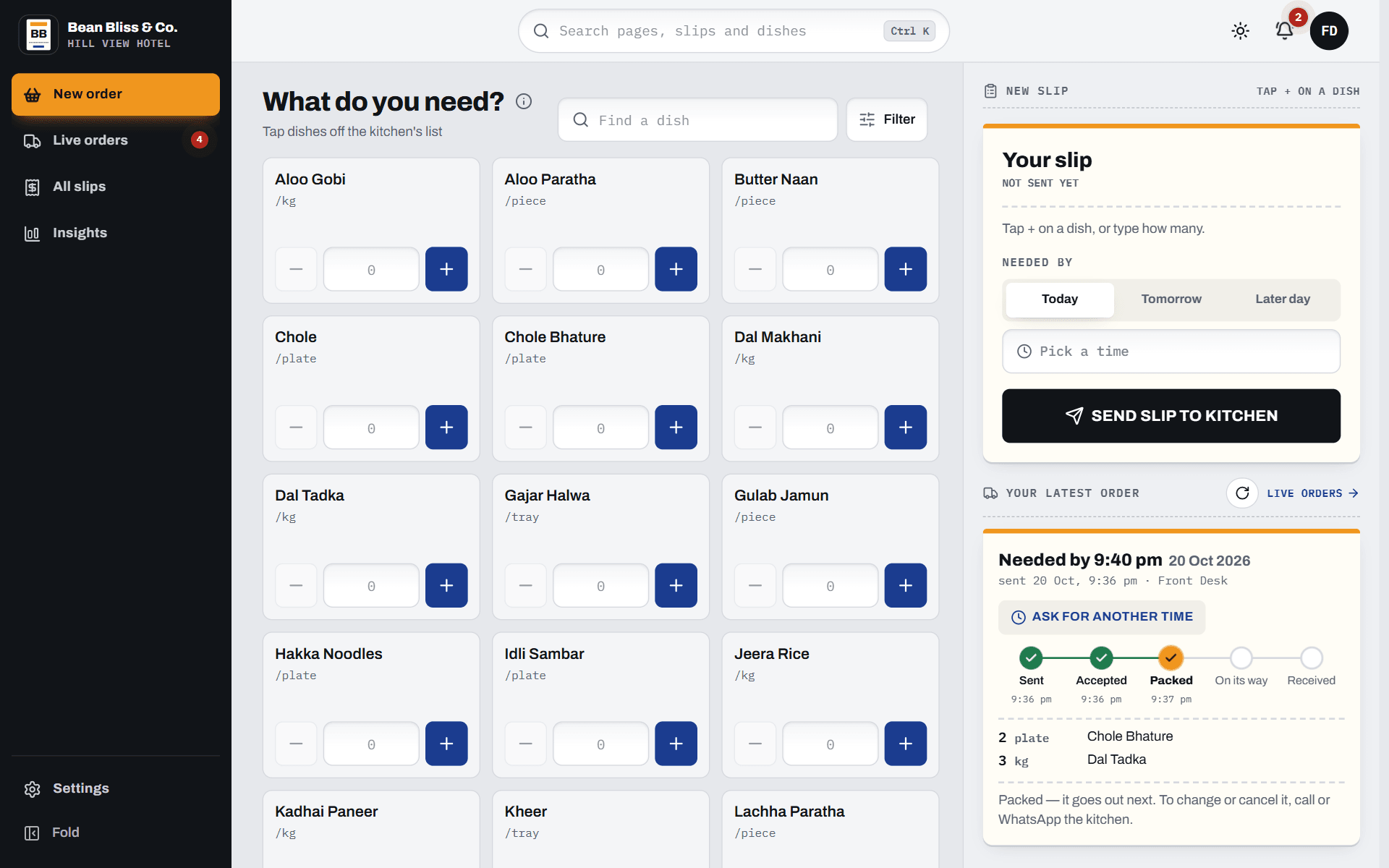Add one Aloo Gobi with plus button
The width and height of the screenshot is (1389, 868).
(446, 269)
